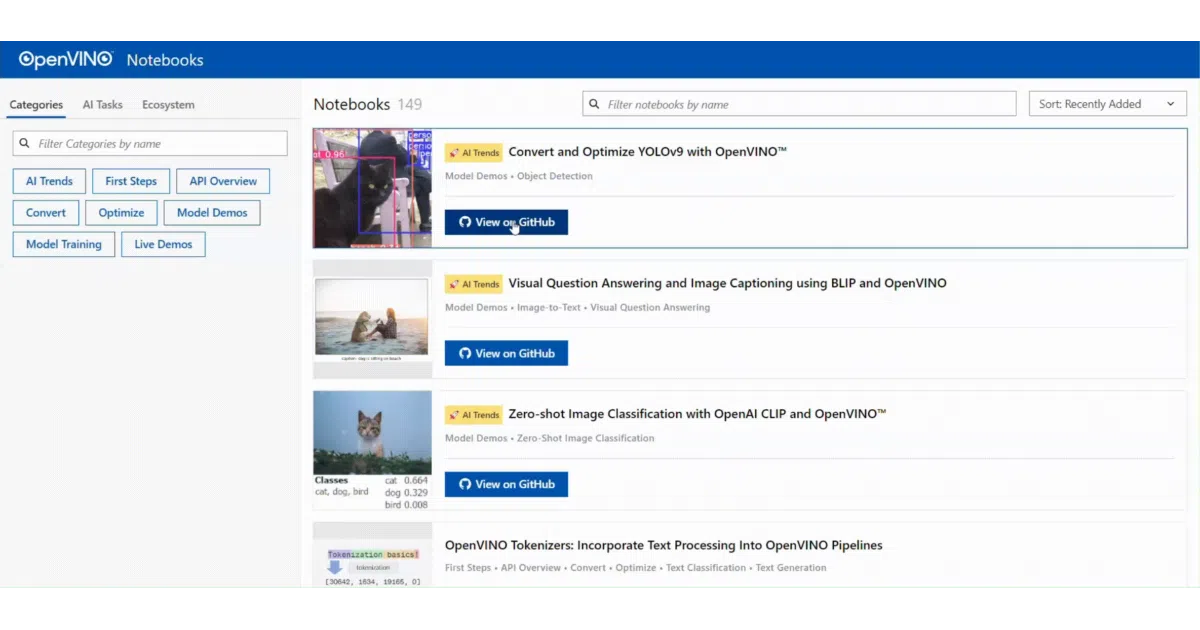Click 'OpenVINO Tokenizers' notebook title
The width and height of the screenshot is (1200, 630).
[664, 545]
